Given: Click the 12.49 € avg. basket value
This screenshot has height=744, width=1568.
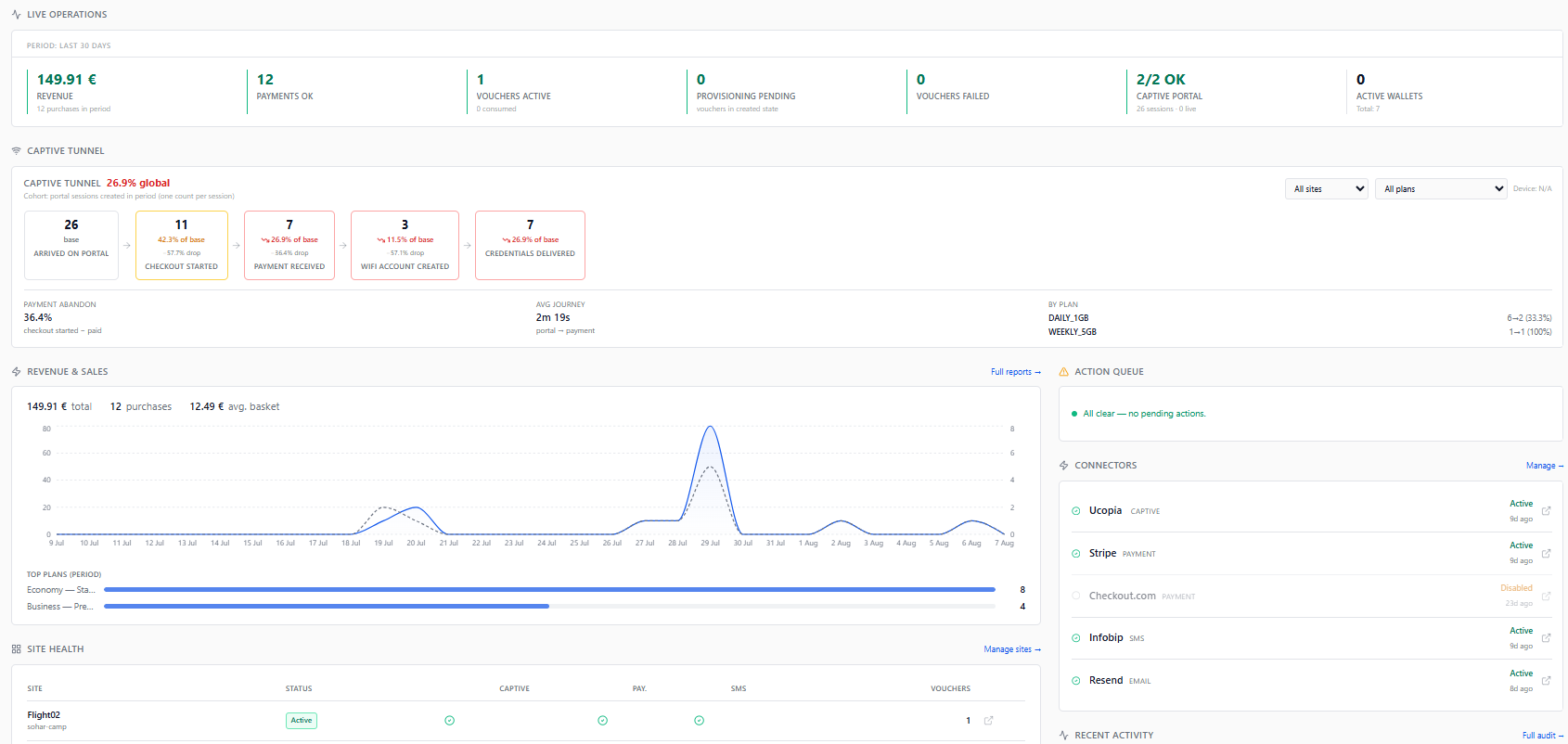Looking at the screenshot, I should pos(207,406).
